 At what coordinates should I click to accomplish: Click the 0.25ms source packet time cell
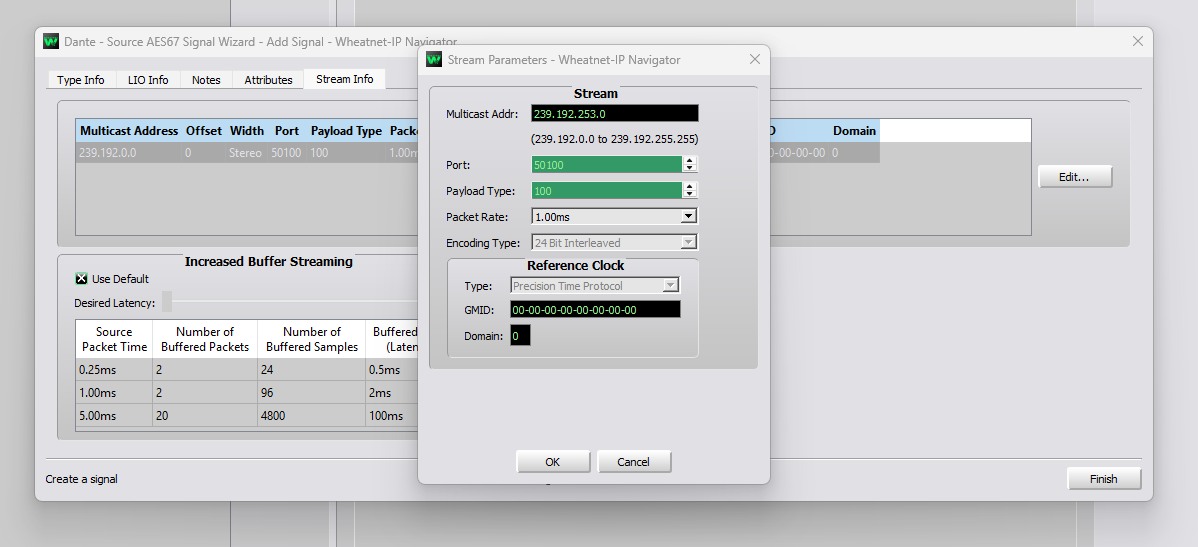[115, 370]
